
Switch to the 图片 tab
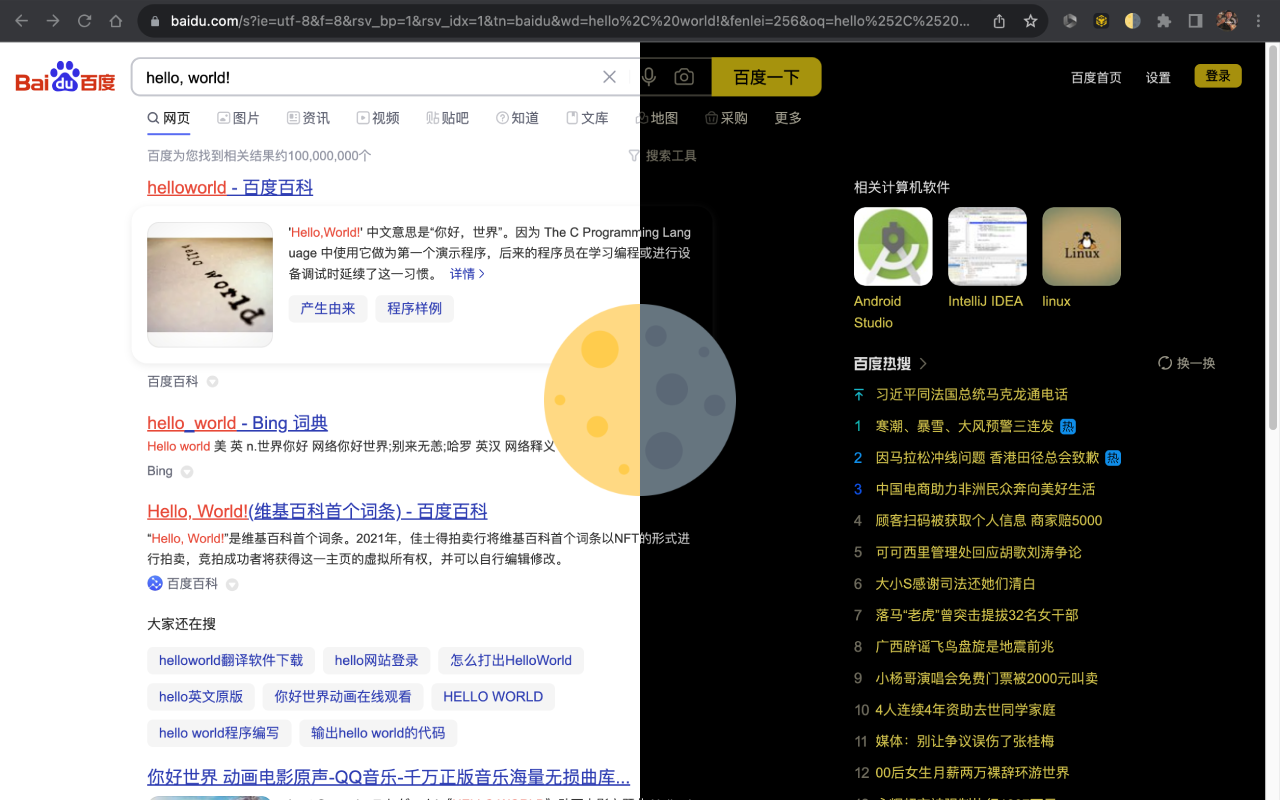[238, 117]
